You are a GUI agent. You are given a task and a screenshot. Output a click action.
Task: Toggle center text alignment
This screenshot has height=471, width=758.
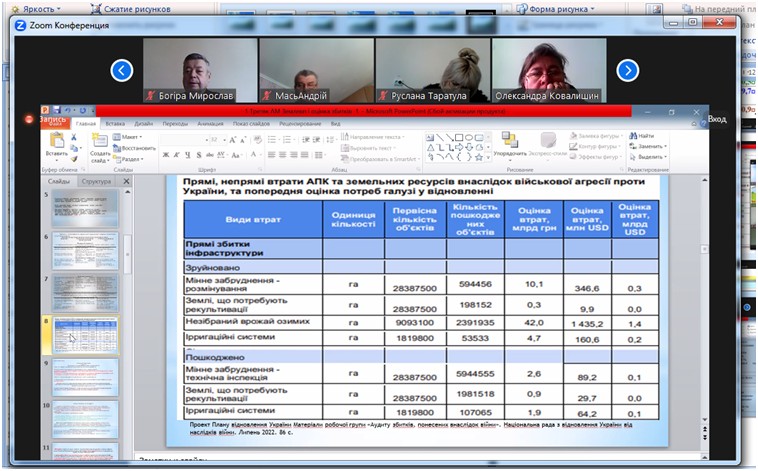coord(282,155)
